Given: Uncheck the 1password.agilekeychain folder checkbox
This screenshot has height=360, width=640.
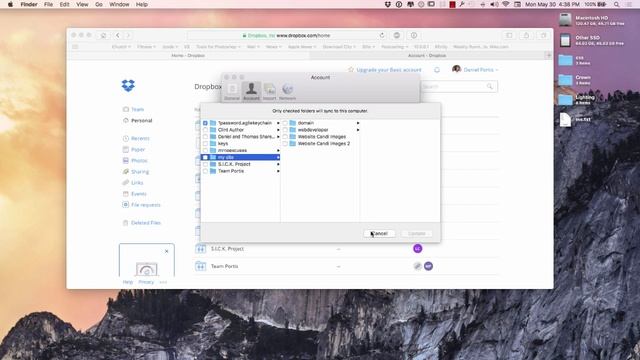Looking at the screenshot, I should pos(205,123).
